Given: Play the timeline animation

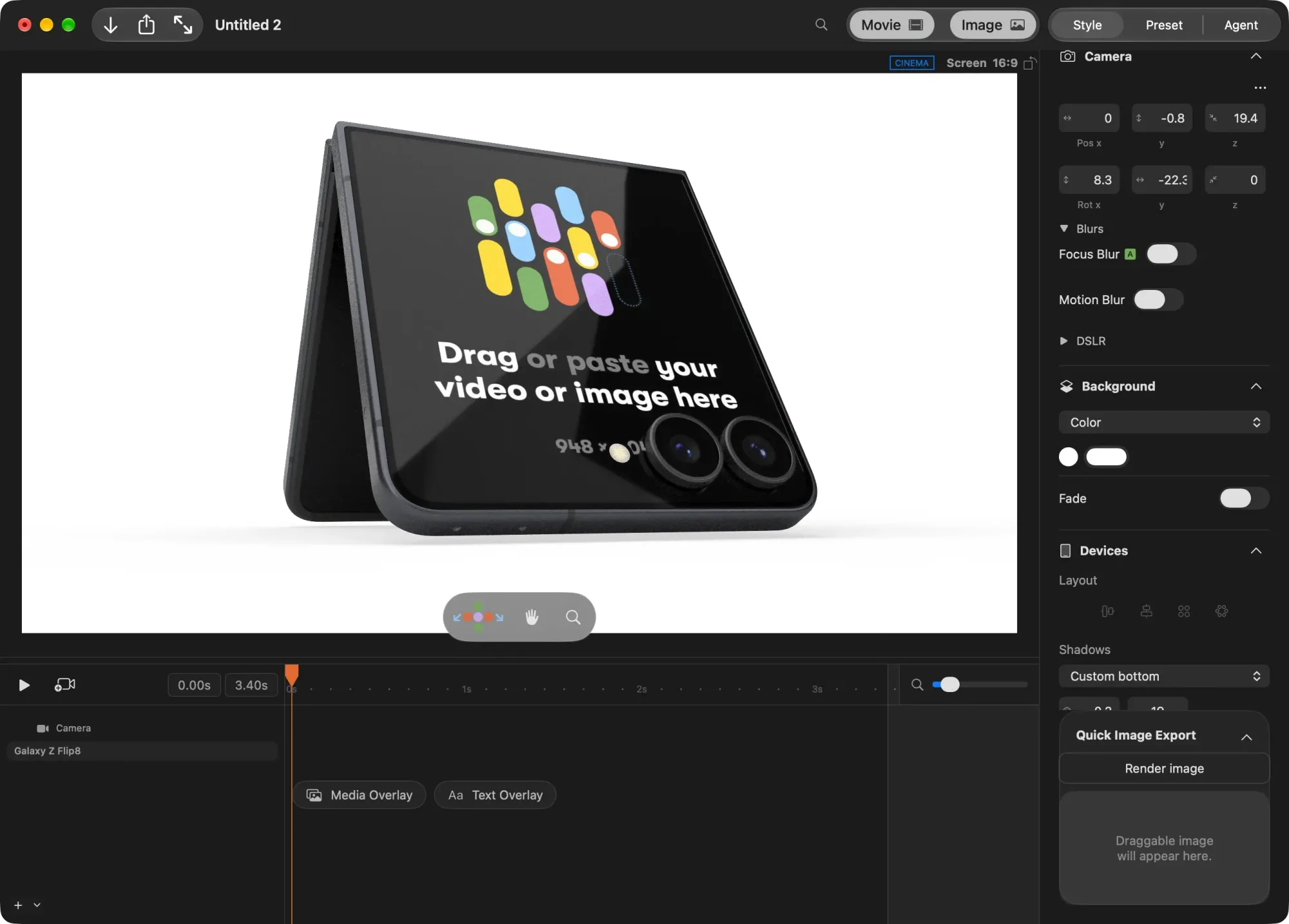Looking at the screenshot, I should coord(24,685).
